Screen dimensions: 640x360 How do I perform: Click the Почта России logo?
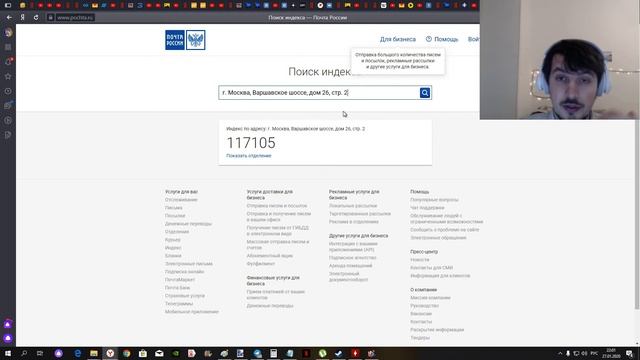[x=185, y=40]
